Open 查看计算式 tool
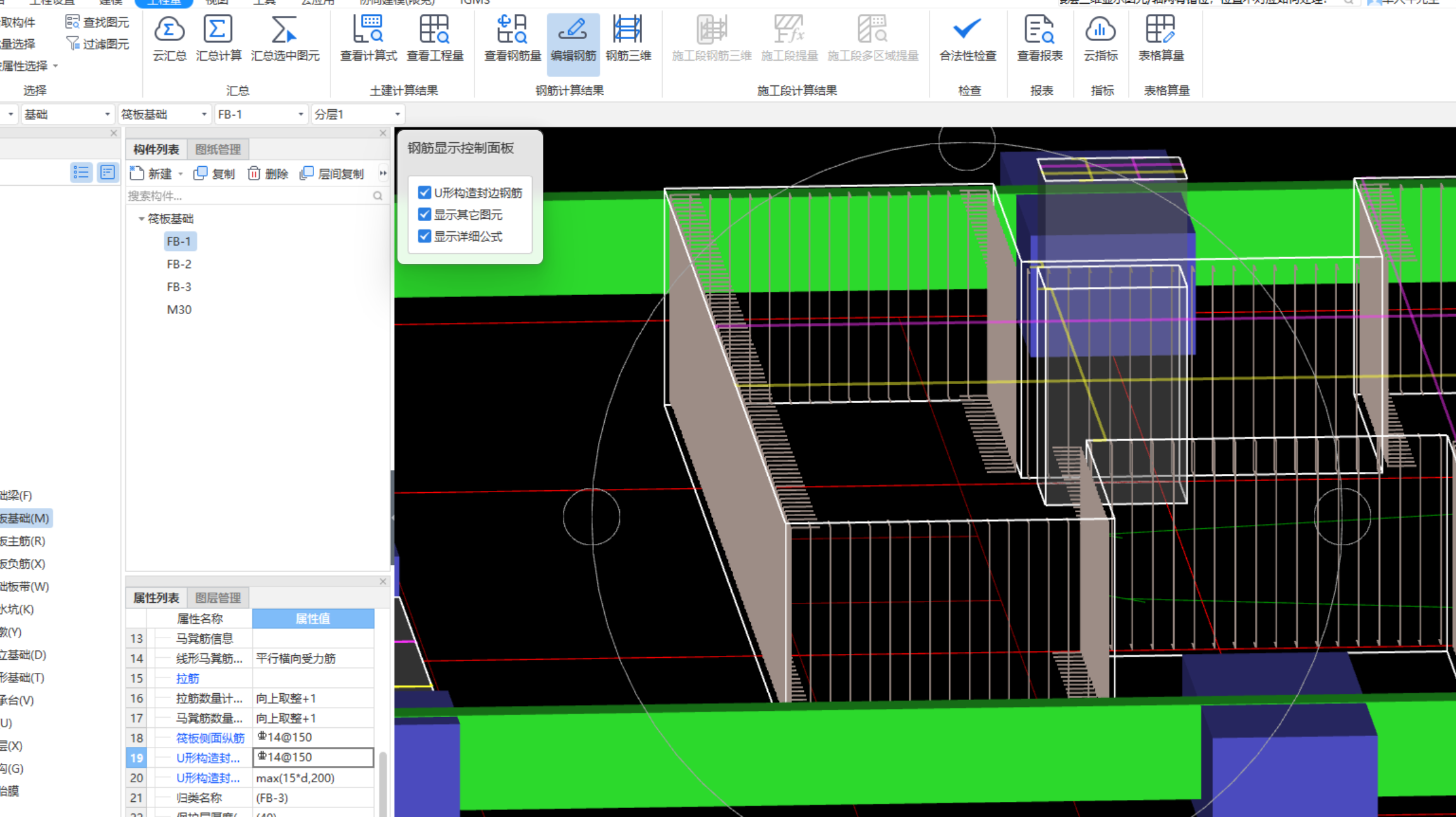Viewport: 1456px width, 817px height. click(x=368, y=38)
